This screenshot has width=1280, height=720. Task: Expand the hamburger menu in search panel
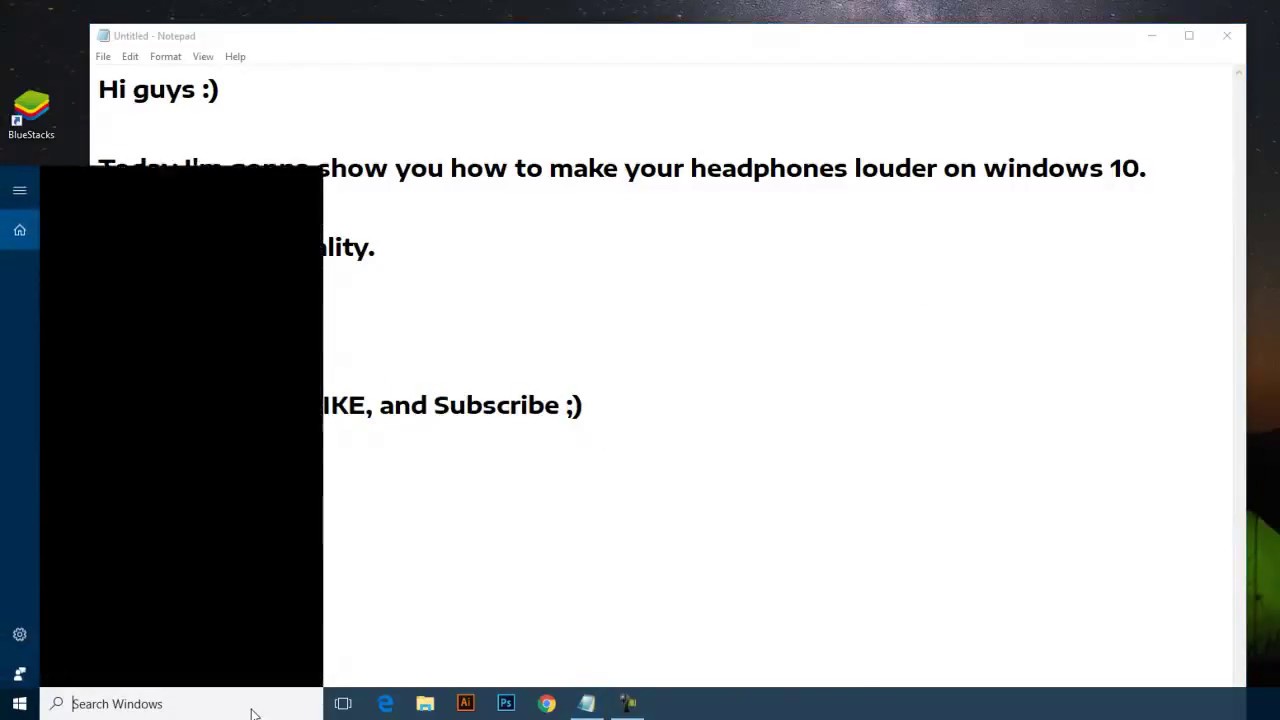point(19,190)
